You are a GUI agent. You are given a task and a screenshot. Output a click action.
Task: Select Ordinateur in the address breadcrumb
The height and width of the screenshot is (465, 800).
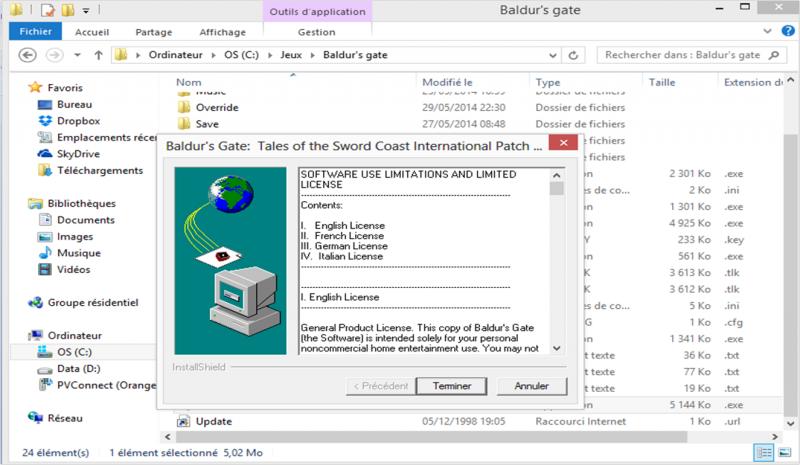click(x=176, y=55)
